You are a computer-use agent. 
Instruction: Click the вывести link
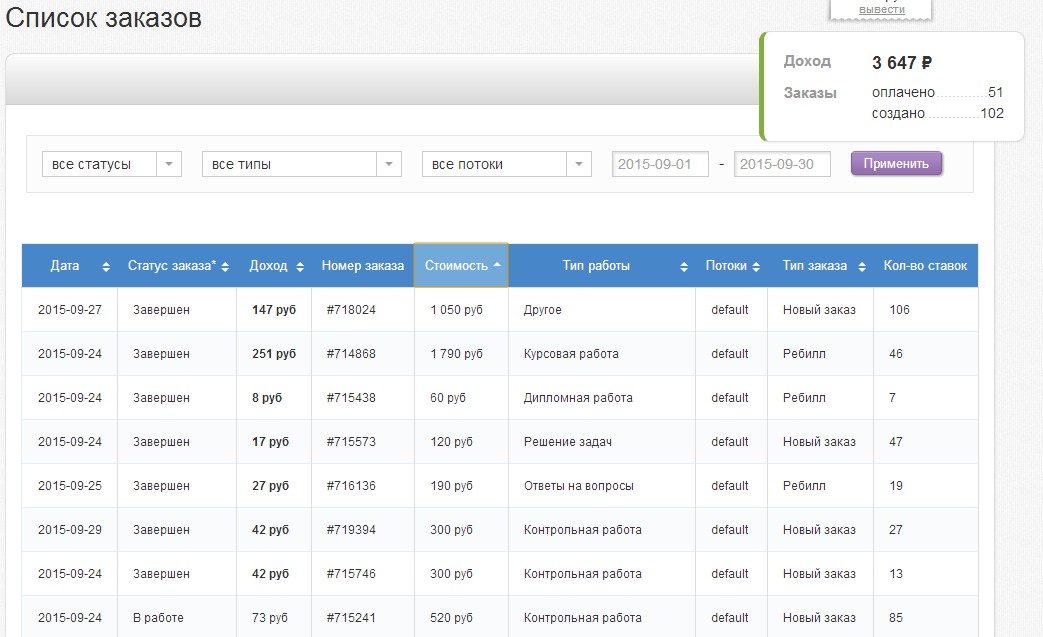pos(882,9)
